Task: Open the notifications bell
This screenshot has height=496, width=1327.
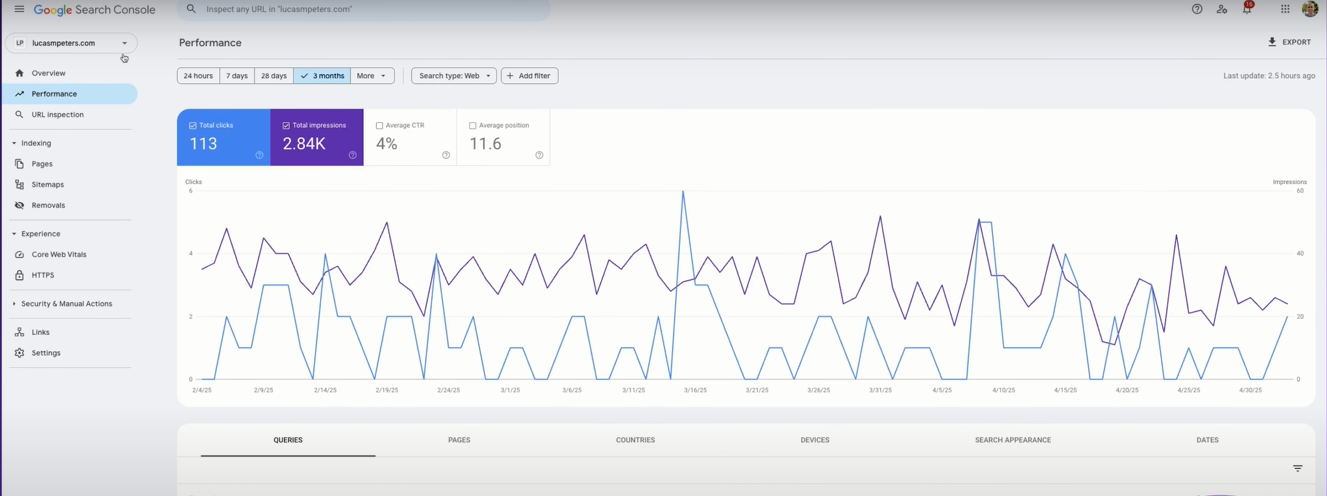Action: 1247,9
